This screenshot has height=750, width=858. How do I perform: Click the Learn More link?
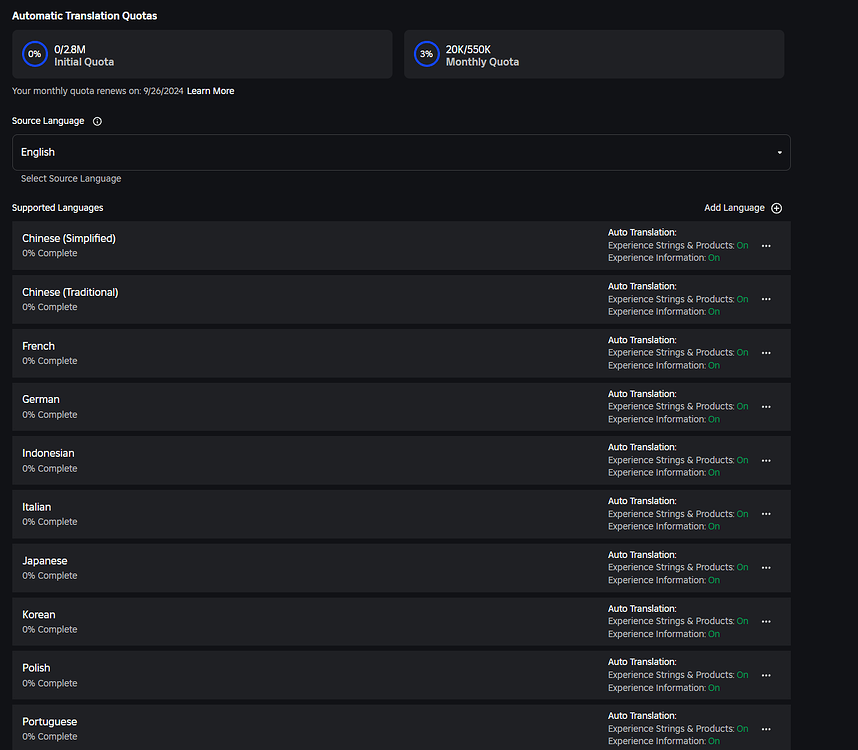pos(210,91)
